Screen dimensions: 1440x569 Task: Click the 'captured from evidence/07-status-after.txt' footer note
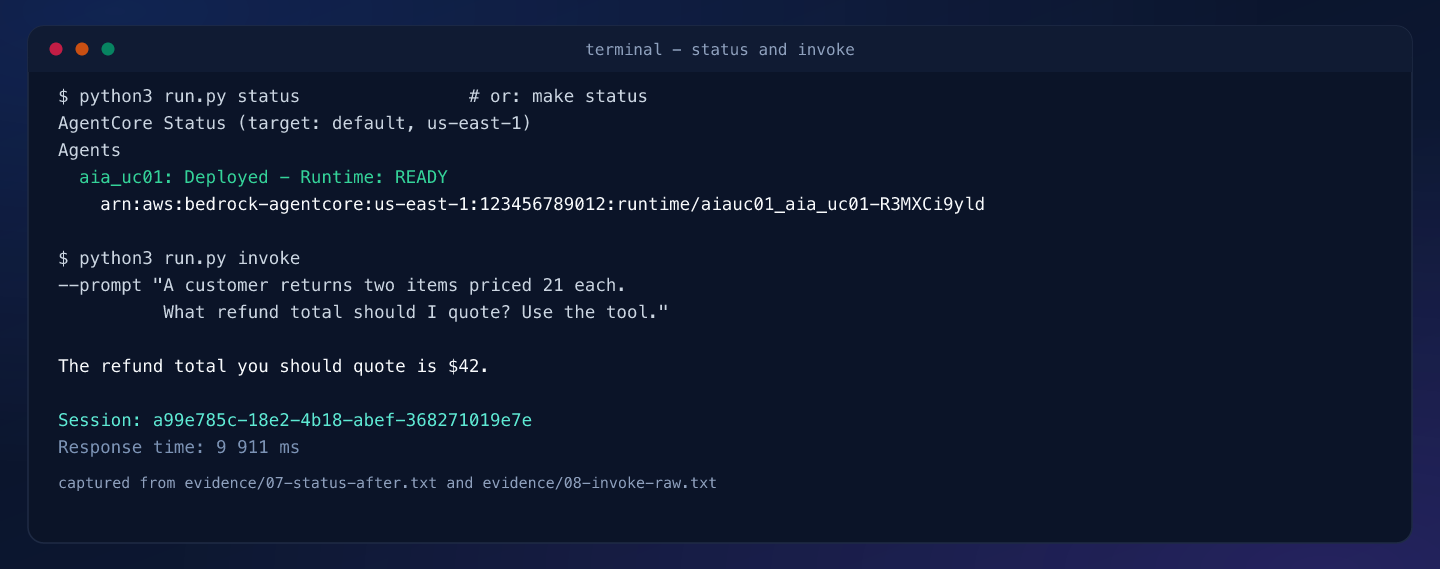387,483
